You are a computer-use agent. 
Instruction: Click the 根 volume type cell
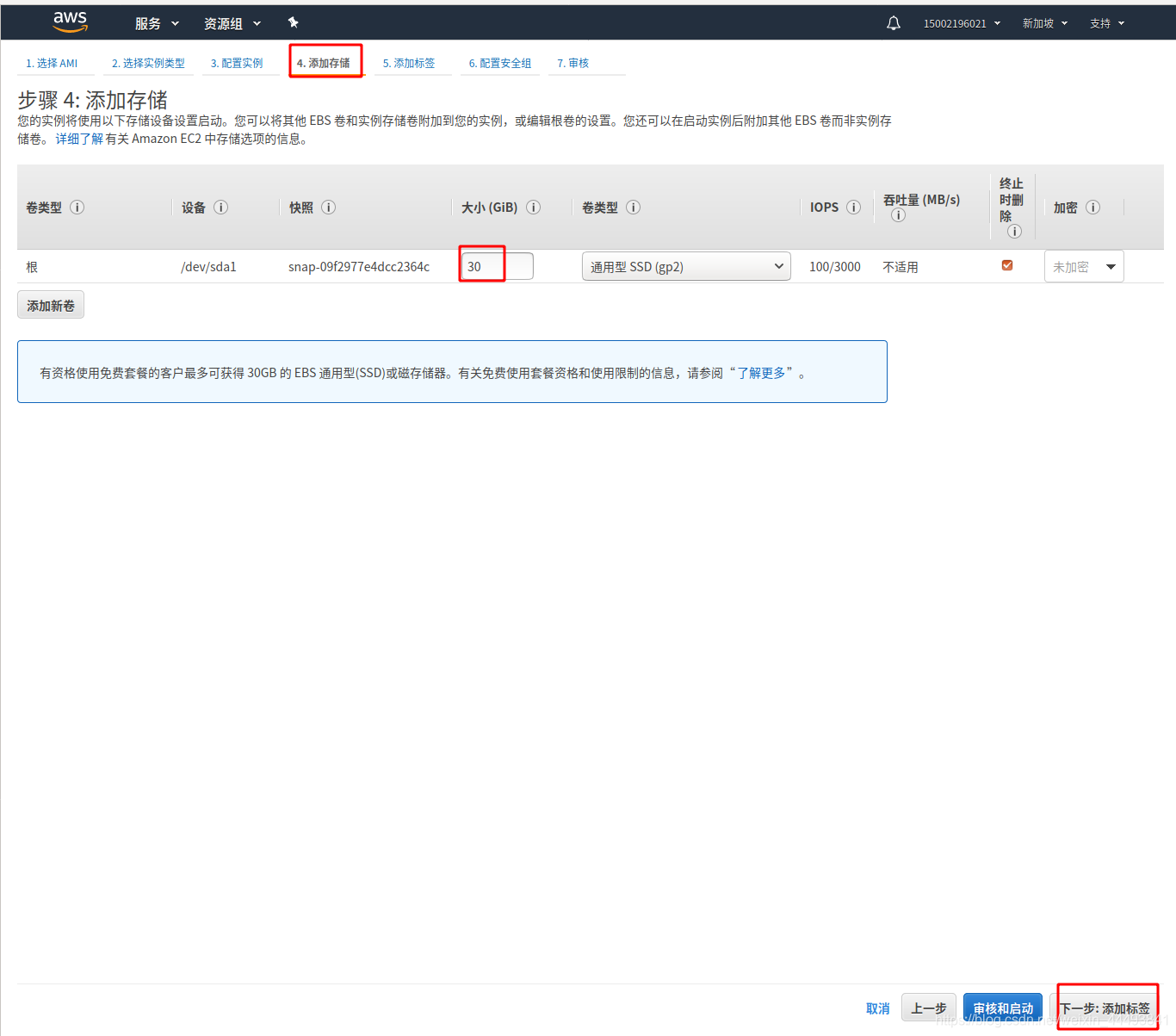click(32, 267)
